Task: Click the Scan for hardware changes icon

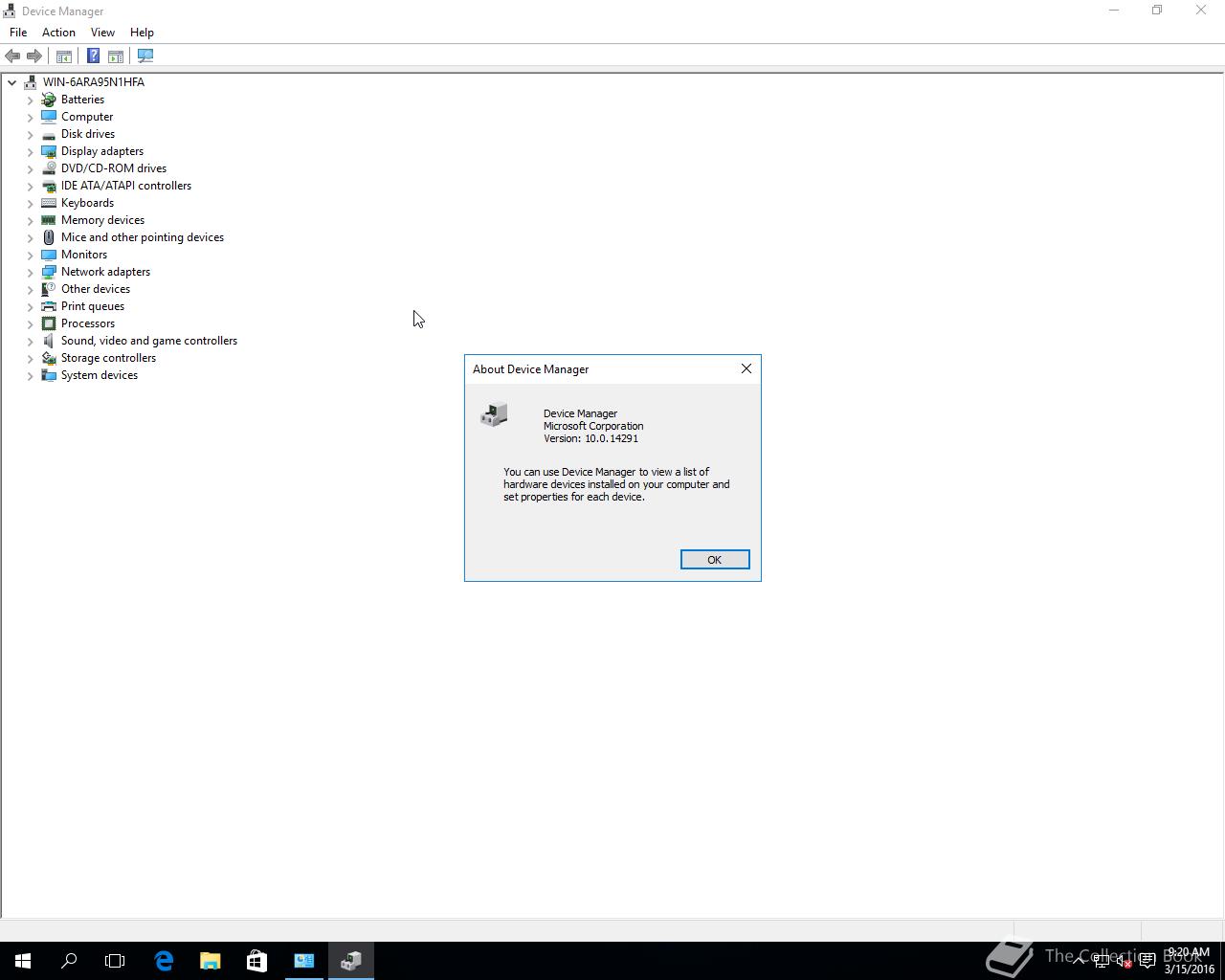Action: coord(145,56)
